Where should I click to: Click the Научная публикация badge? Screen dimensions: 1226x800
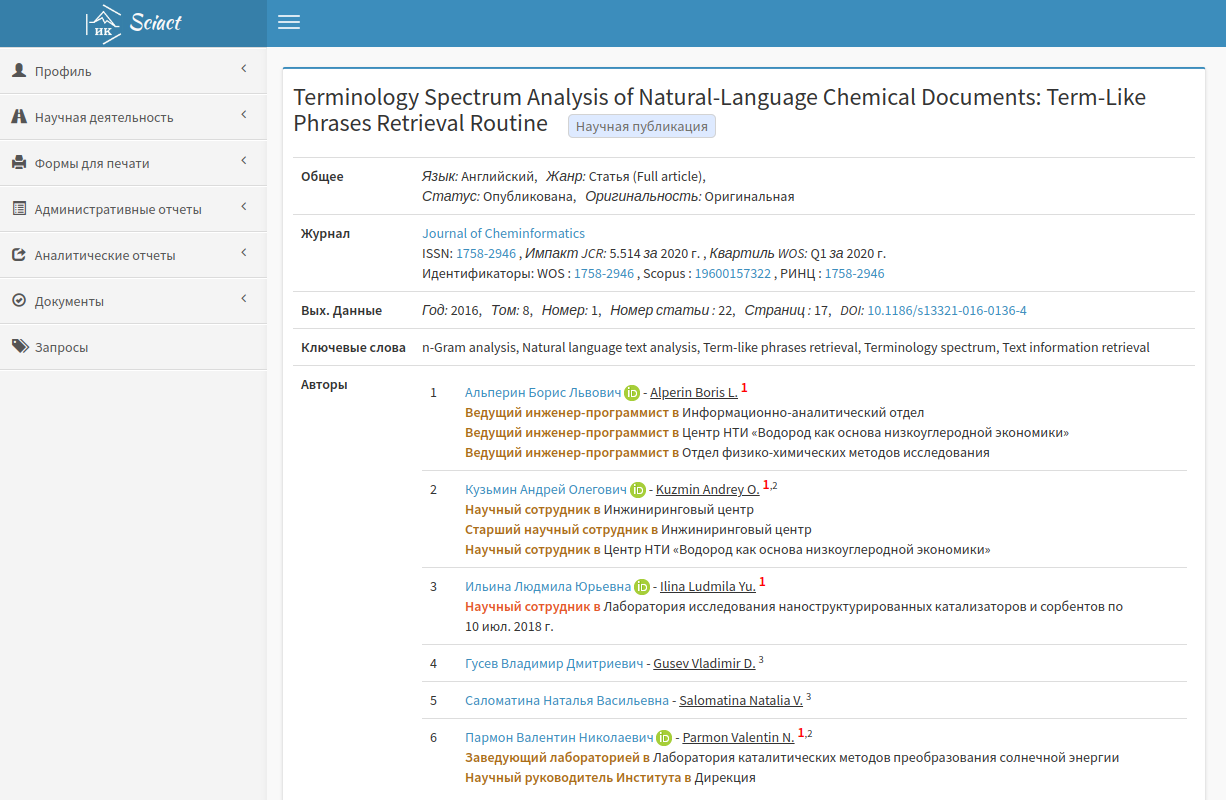point(641,126)
